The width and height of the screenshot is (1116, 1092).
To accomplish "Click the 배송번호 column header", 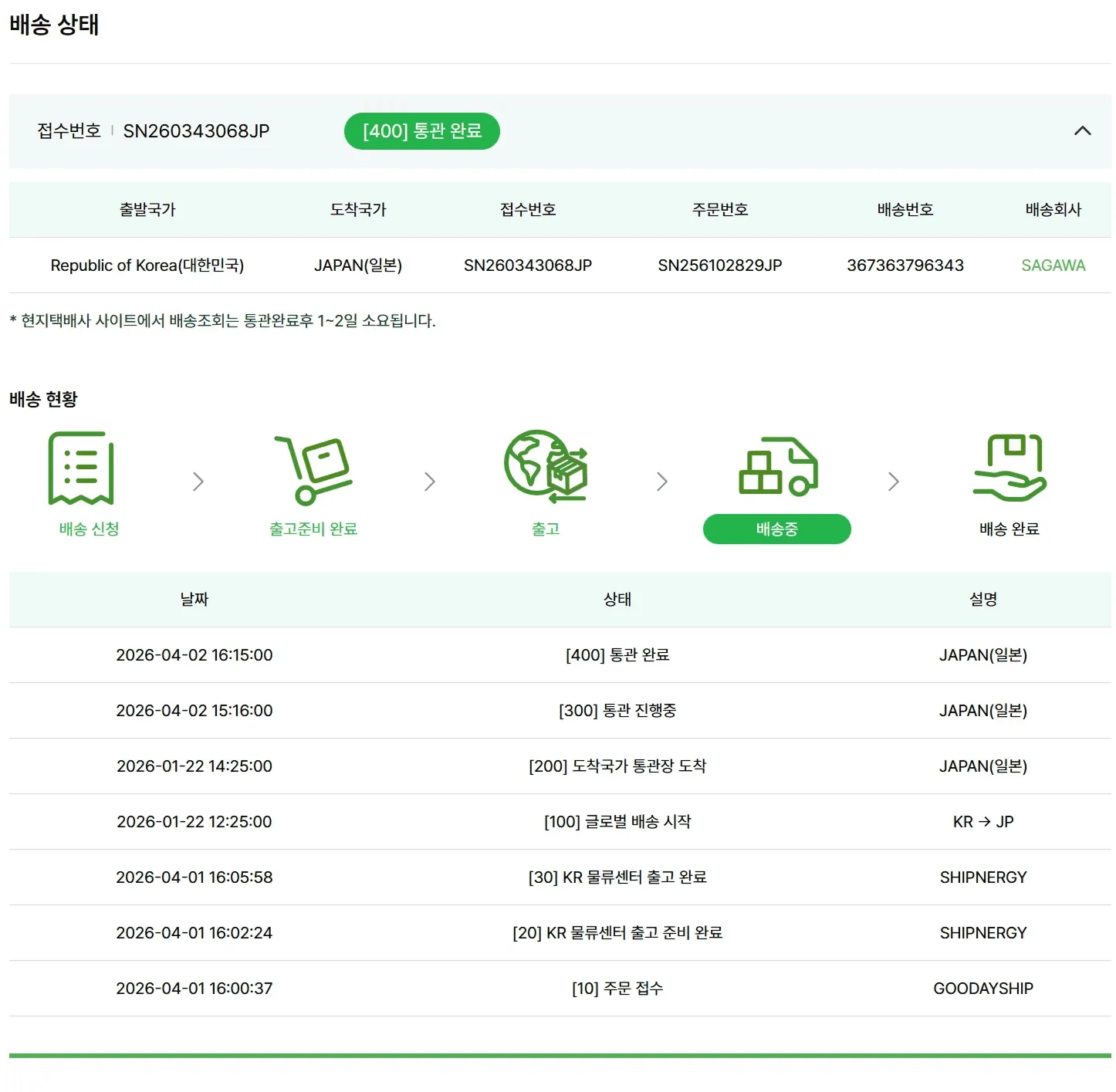I will (x=905, y=210).
